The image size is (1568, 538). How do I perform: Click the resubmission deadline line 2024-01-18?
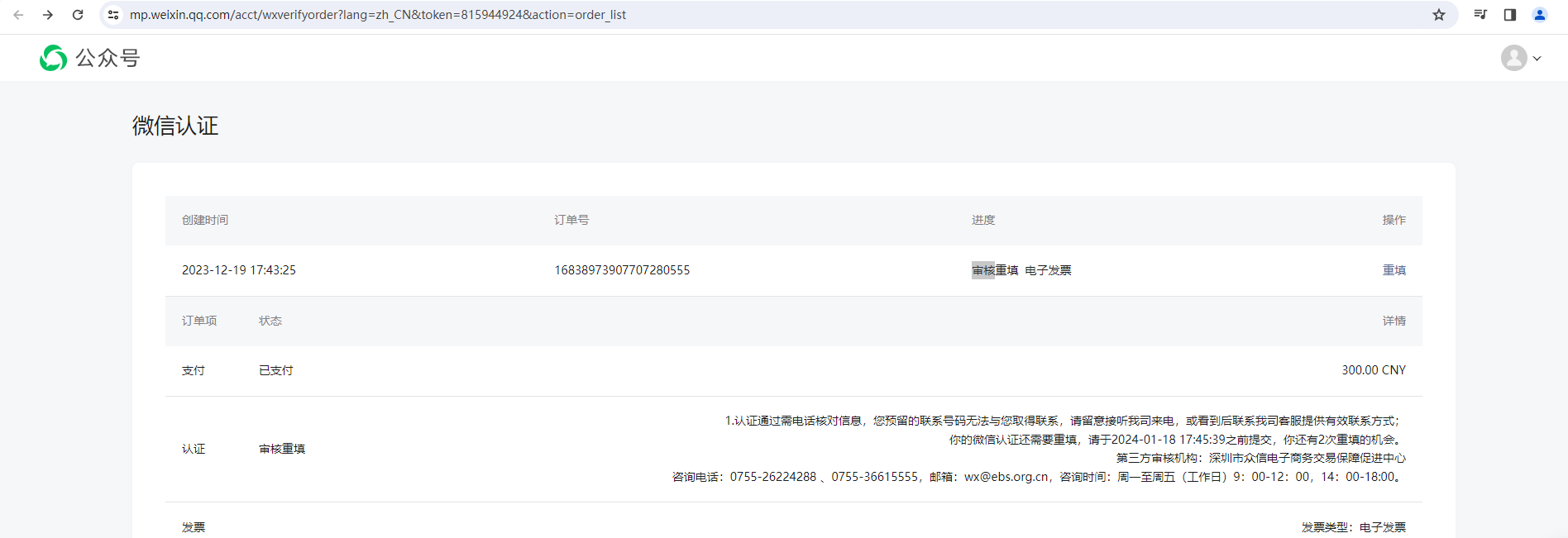click(x=1177, y=440)
